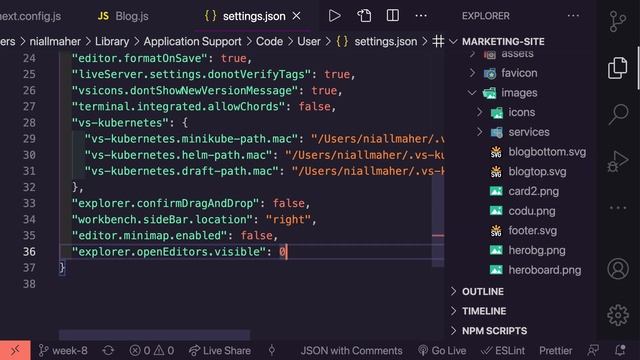Show notifications bell

click(x=620, y=350)
